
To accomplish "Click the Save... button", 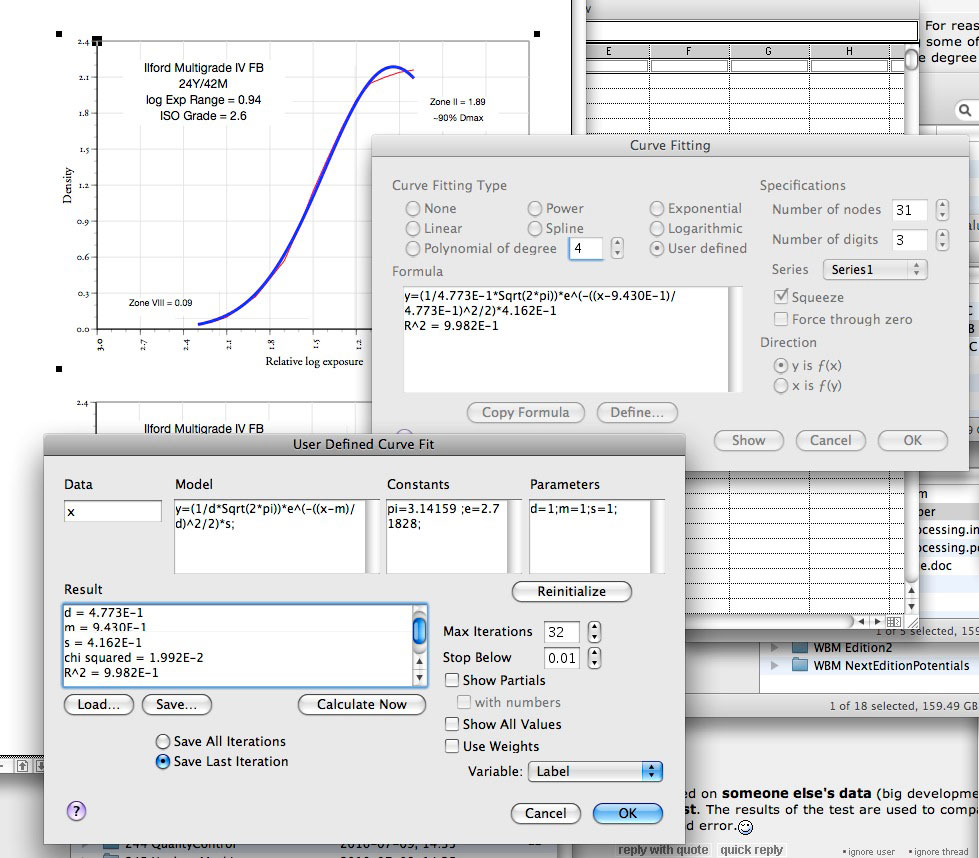I will [177, 704].
